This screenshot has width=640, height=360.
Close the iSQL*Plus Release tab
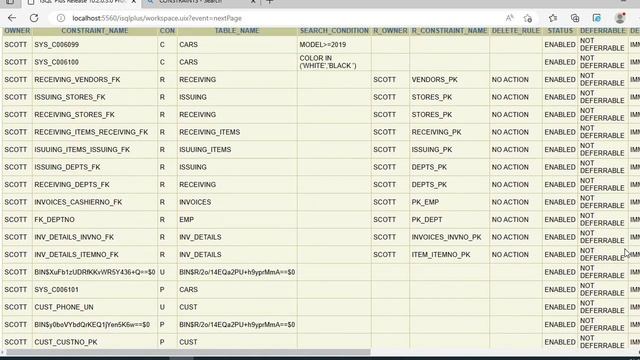pyautogui.click(x=133, y=2)
